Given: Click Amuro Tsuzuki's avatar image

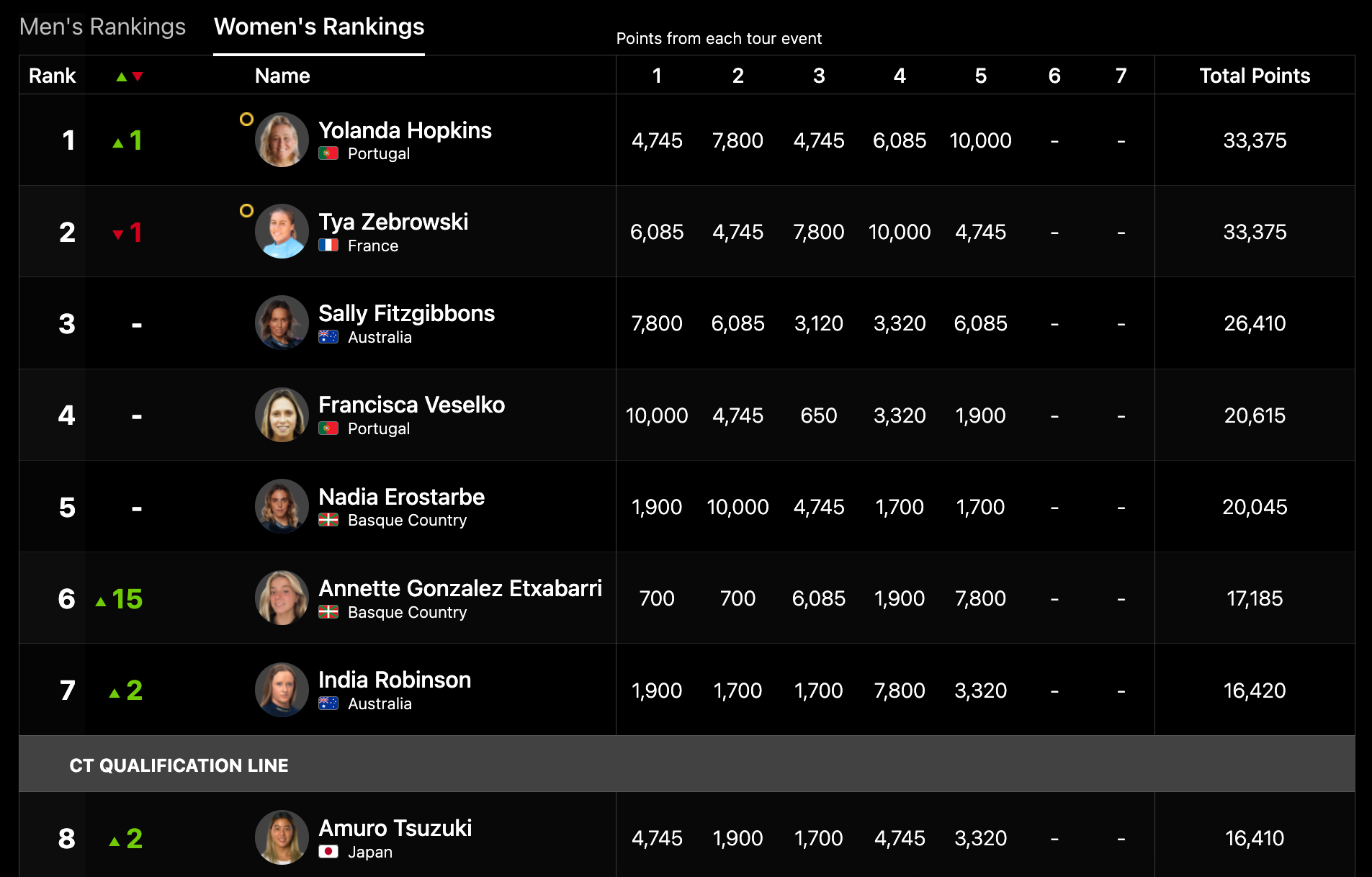Looking at the screenshot, I should point(282,837).
